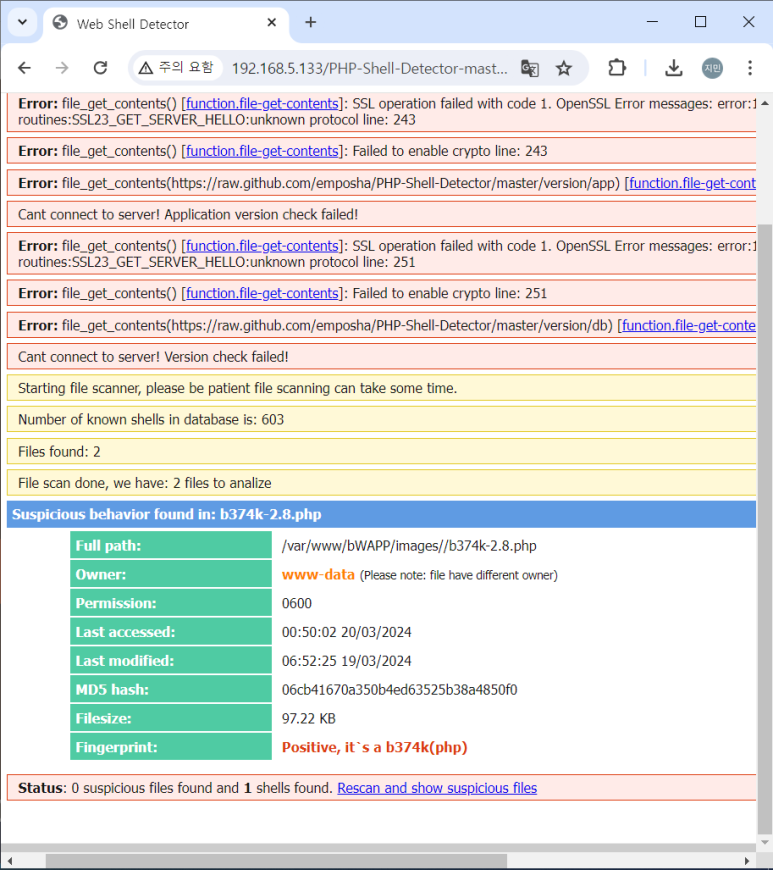
Task: Click the vertical scrollbar thumb
Action: pos(765,528)
